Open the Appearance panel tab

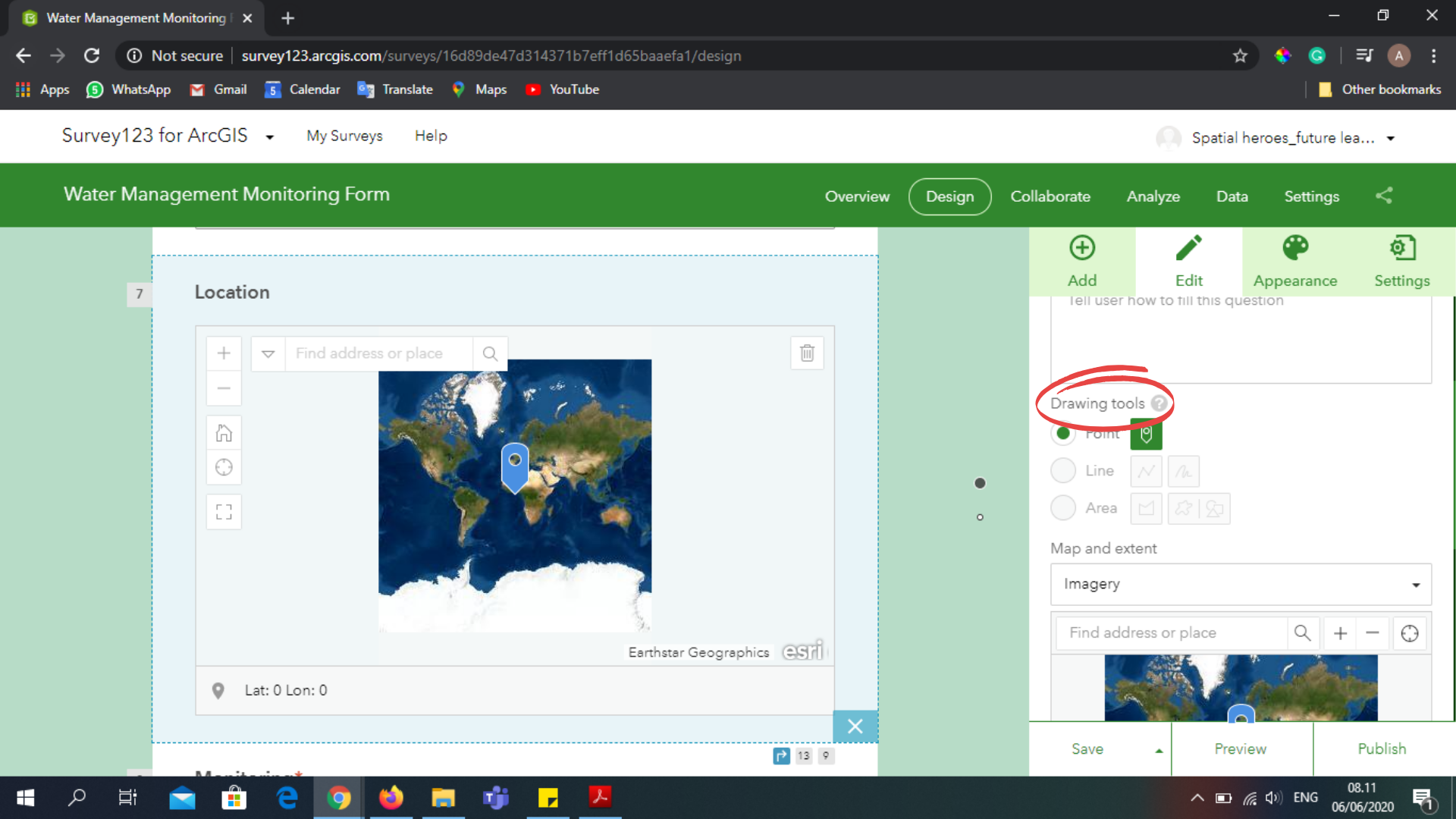[x=1295, y=262]
